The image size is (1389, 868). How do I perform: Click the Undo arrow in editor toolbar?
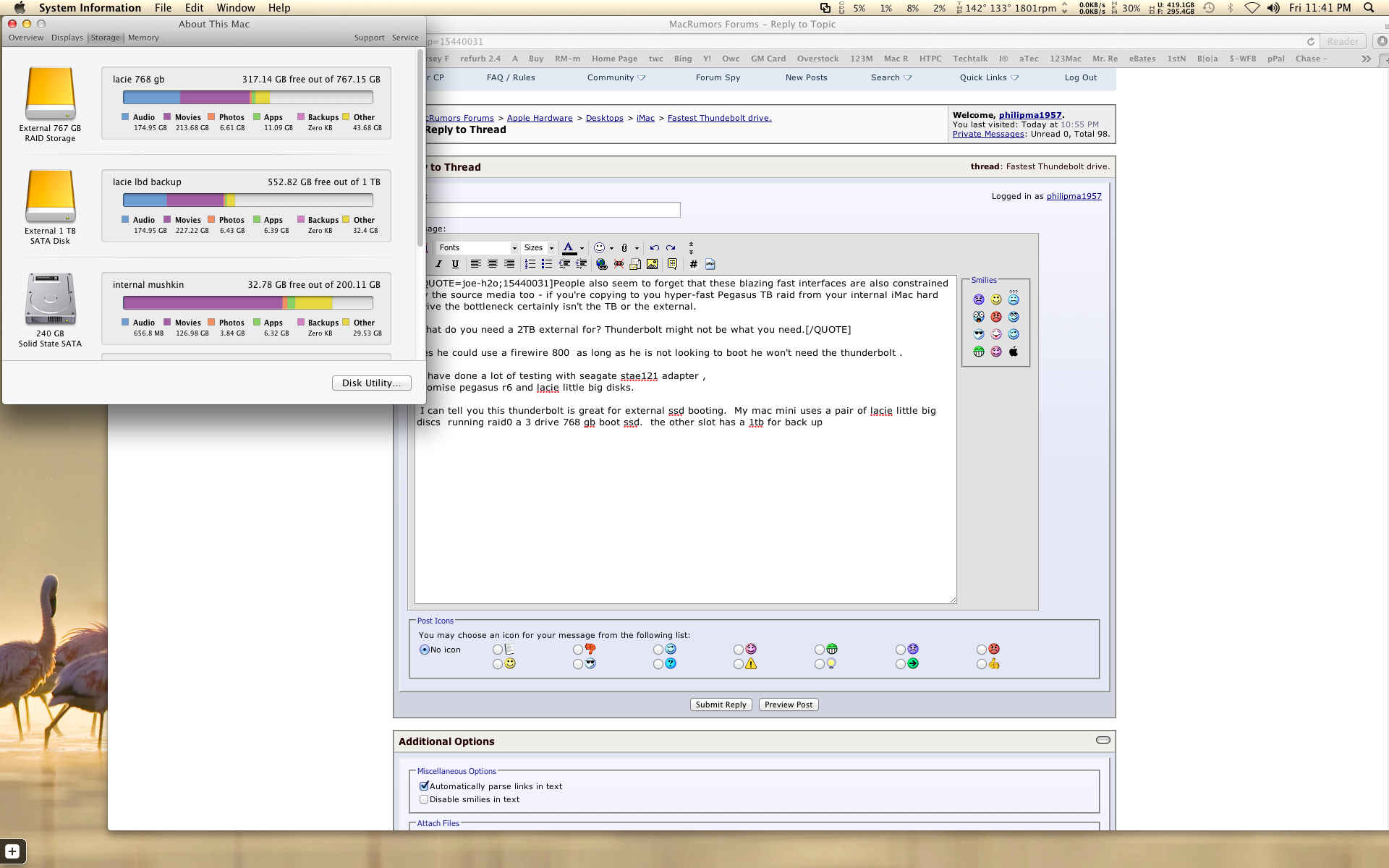654,247
